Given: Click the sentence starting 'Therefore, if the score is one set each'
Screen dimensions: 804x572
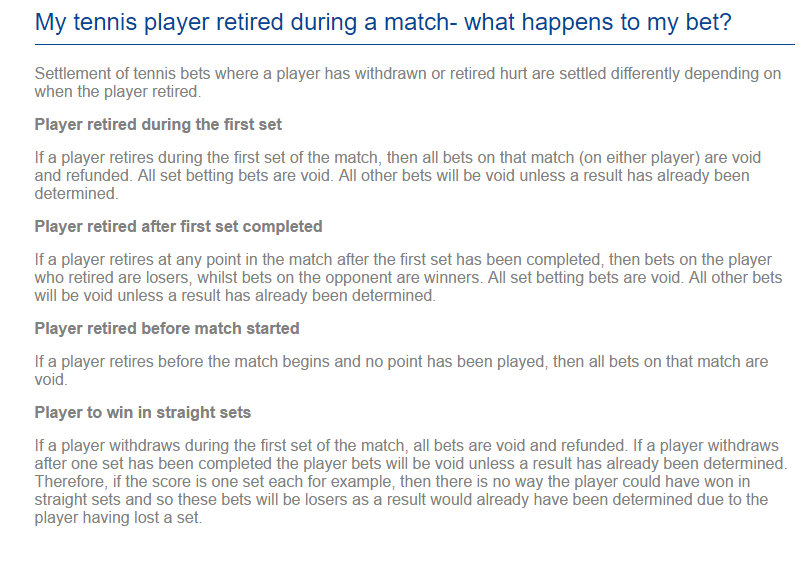Looking at the screenshot, I should 401,499.
